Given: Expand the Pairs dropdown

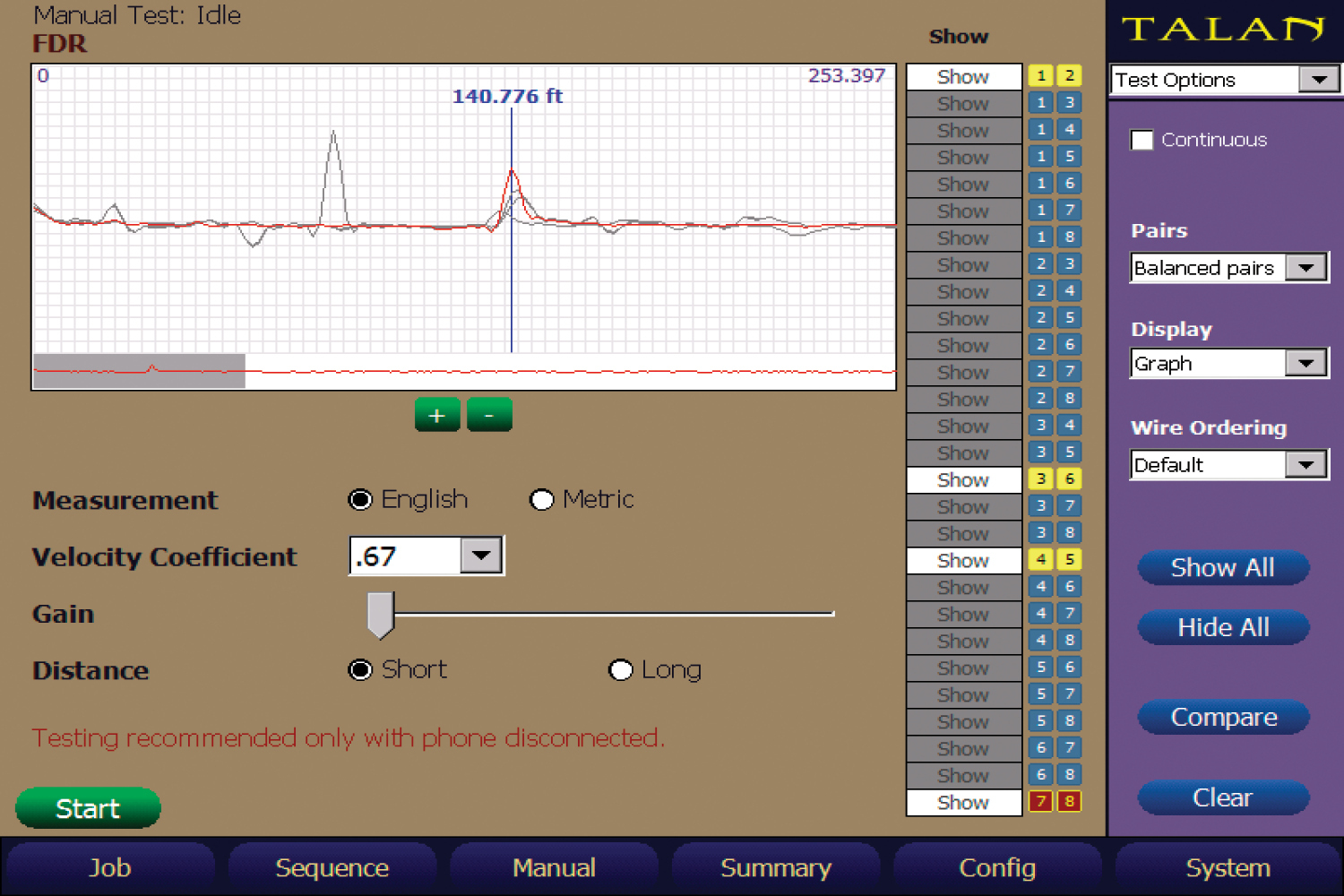Looking at the screenshot, I should pos(1305,268).
